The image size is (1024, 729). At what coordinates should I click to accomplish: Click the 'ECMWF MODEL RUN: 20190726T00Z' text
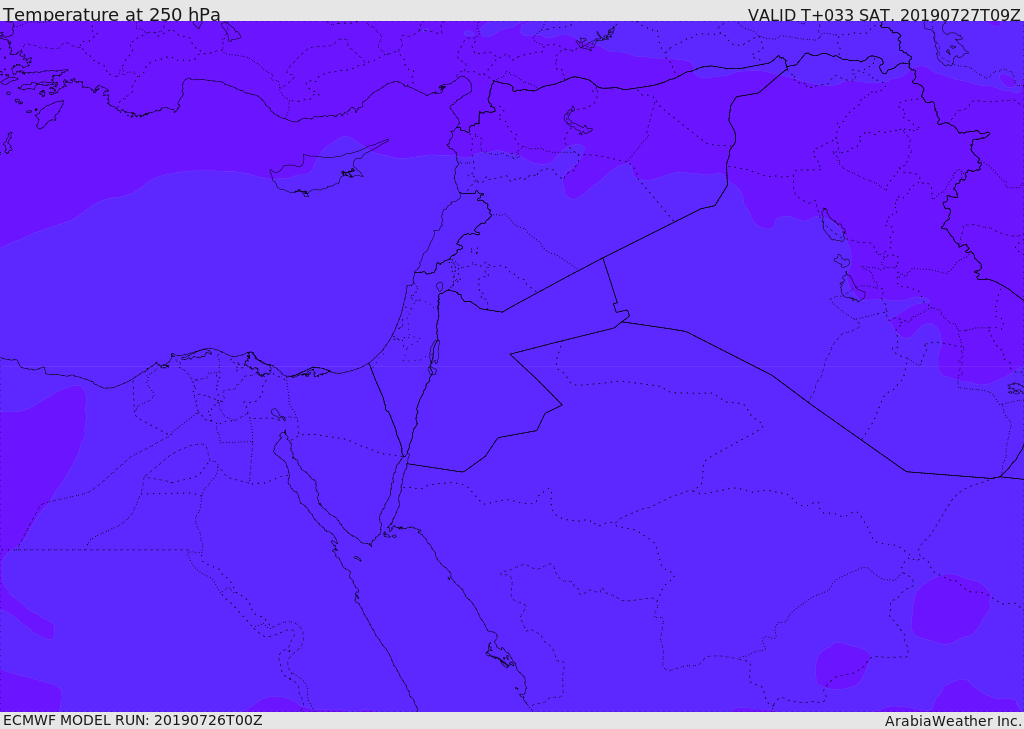click(133, 721)
